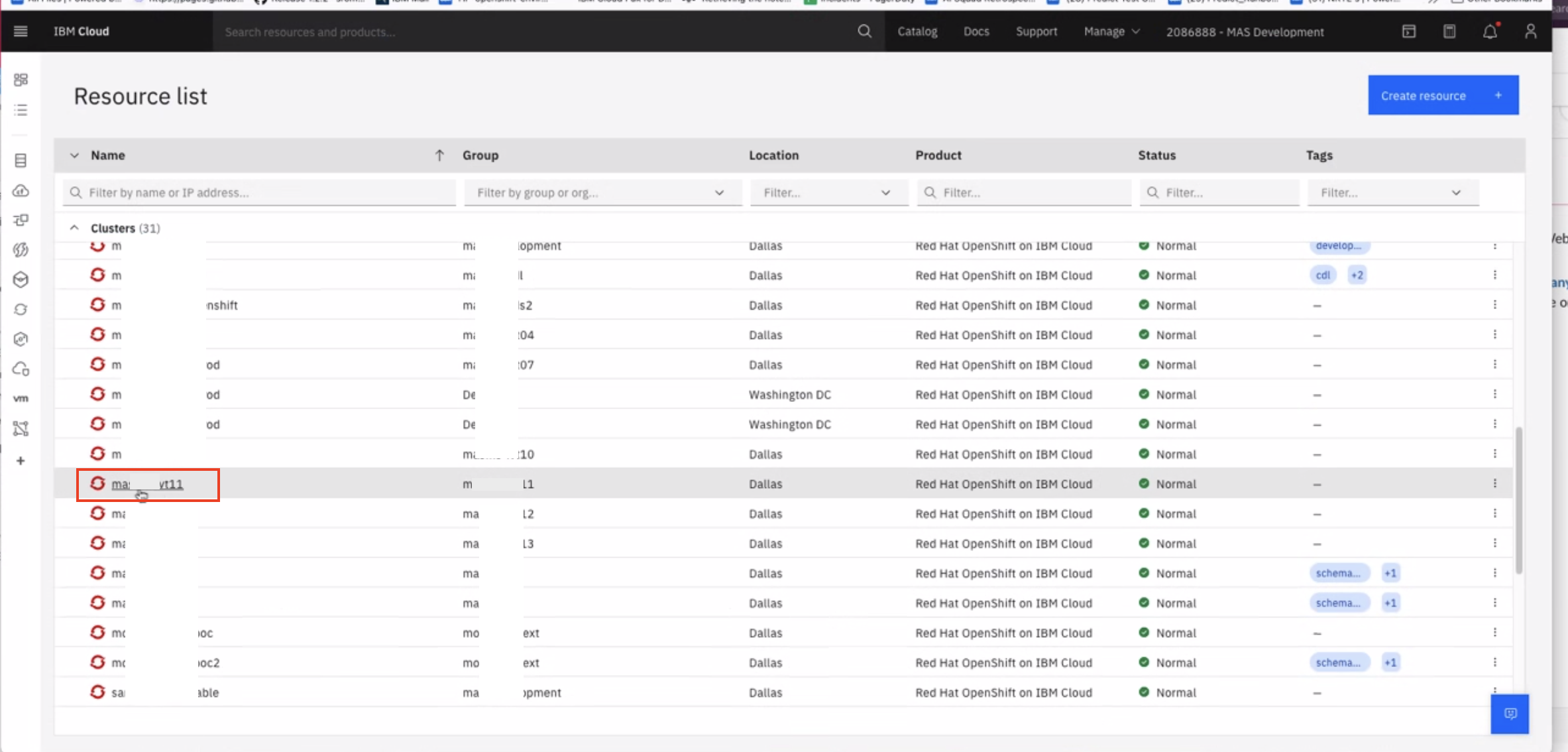
Task: Focus Filter by name or IP address field
Action: [x=259, y=192]
